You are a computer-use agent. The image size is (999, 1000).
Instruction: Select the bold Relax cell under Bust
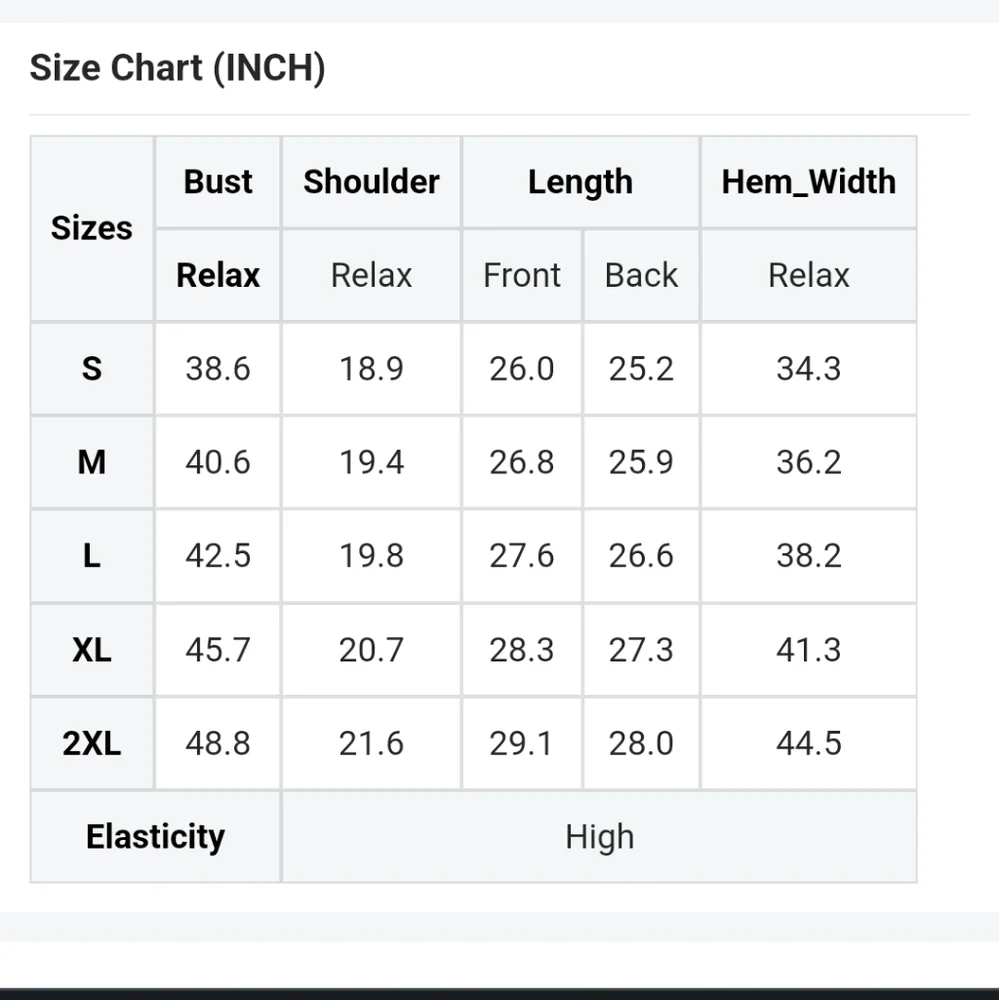(218, 275)
